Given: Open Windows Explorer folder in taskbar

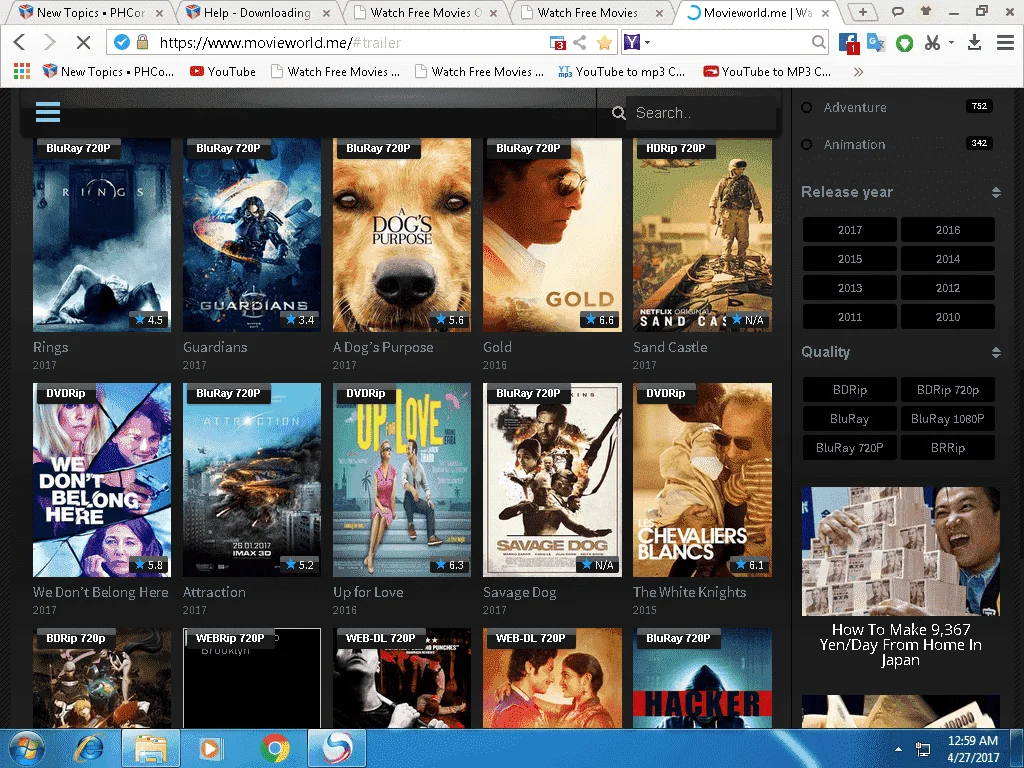Looking at the screenshot, I should coord(150,748).
